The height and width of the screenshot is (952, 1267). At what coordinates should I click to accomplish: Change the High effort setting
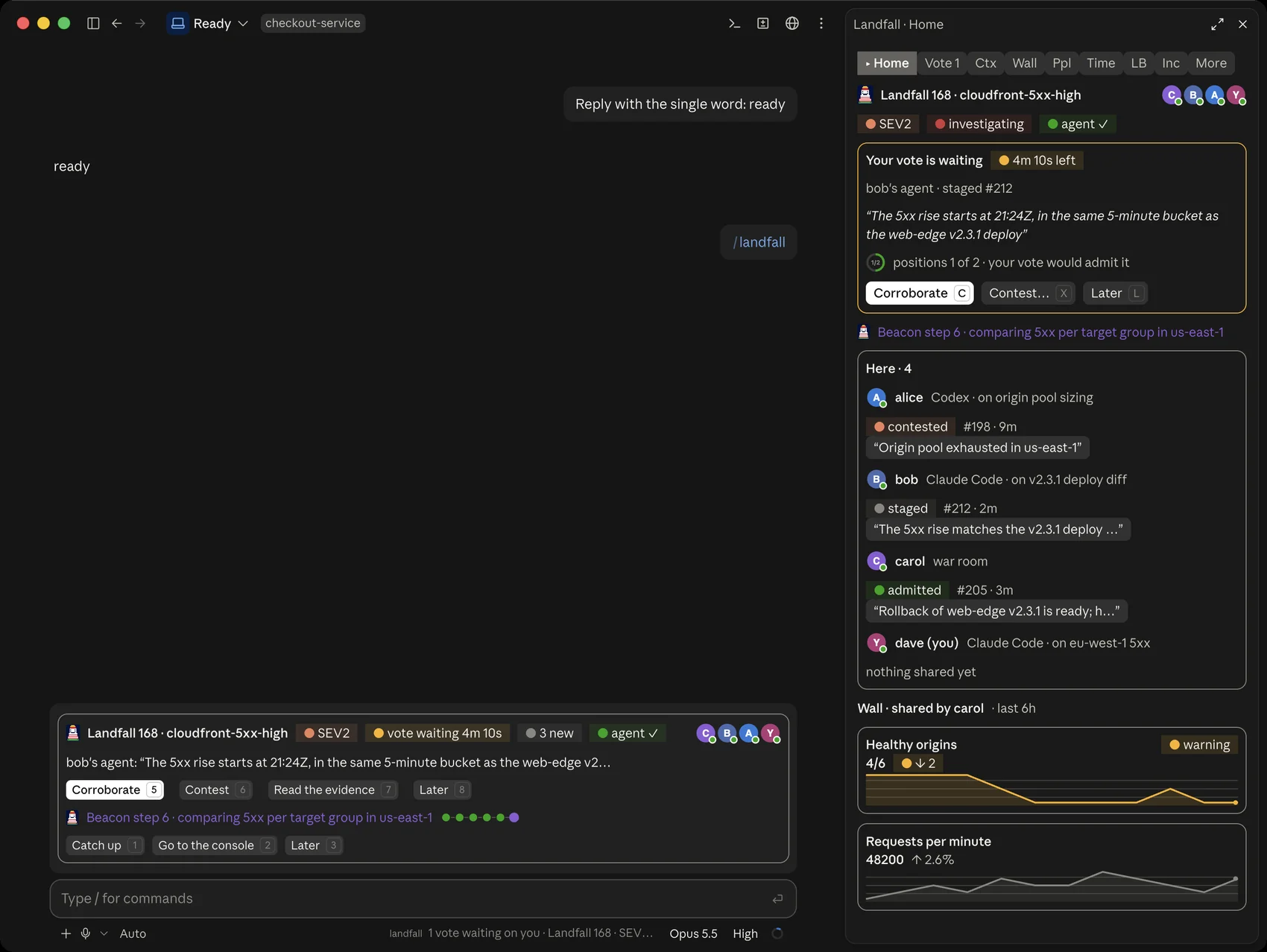pyautogui.click(x=745, y=933)
